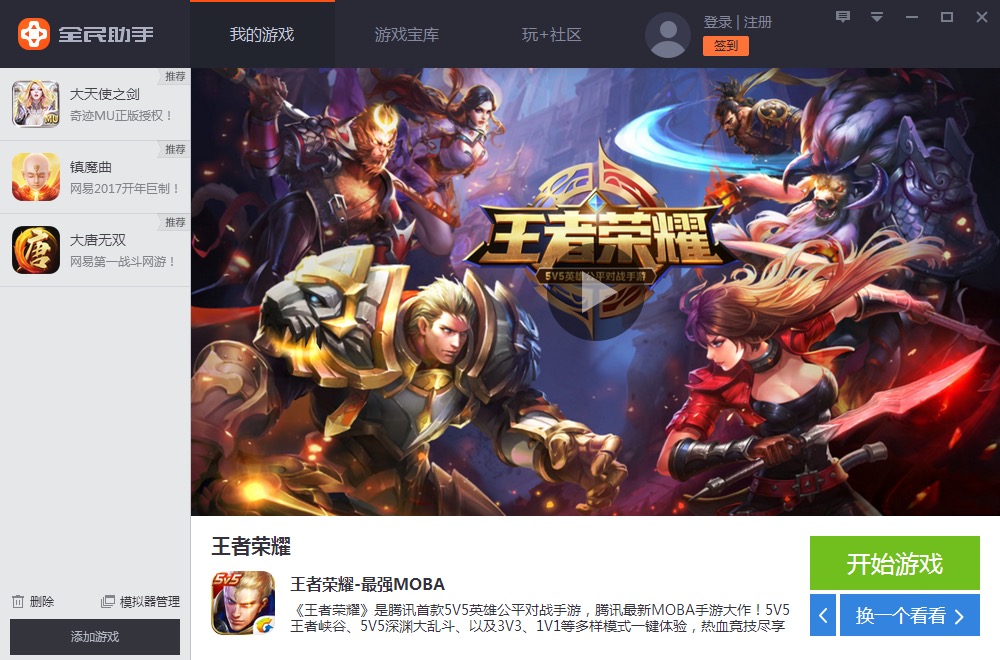This screenshot has width=1000, height=660.
Task: Click the 全民助手 orange logo icon
Action: 33,34
